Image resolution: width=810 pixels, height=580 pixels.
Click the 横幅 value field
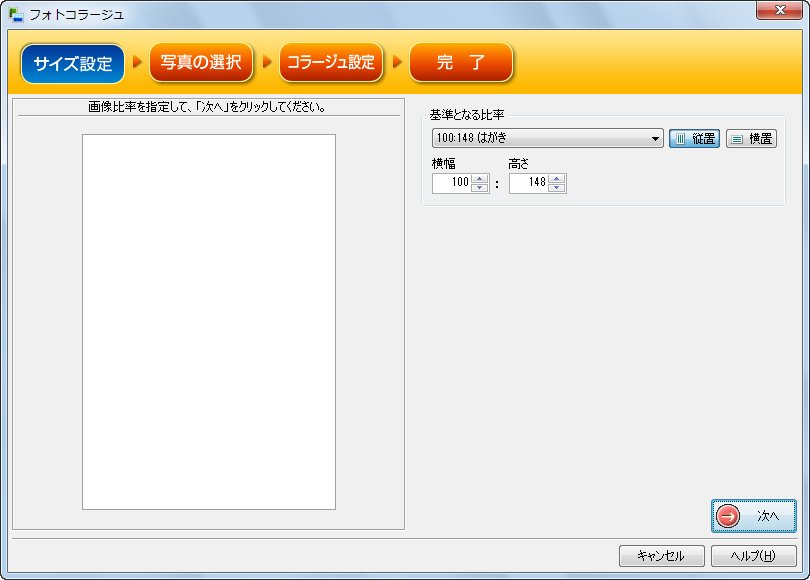[x=451, y=183]
